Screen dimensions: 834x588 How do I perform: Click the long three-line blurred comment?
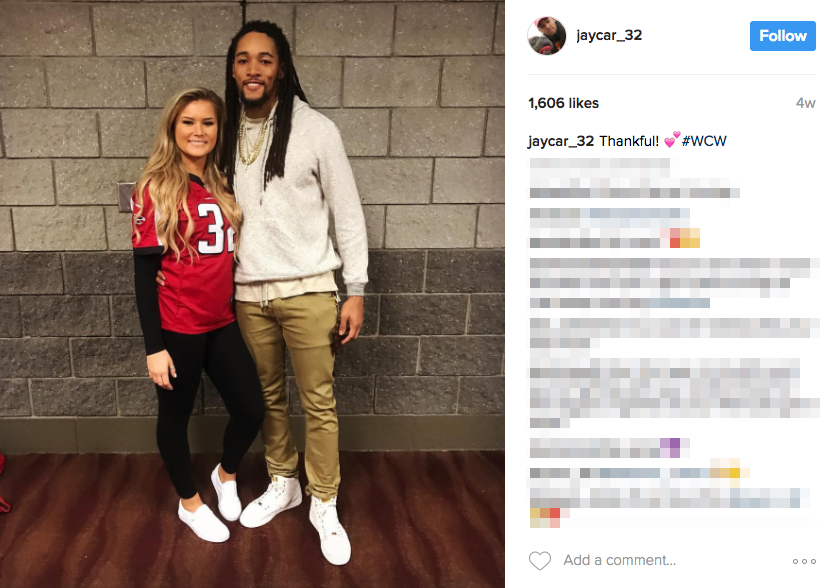coord(674,283)
